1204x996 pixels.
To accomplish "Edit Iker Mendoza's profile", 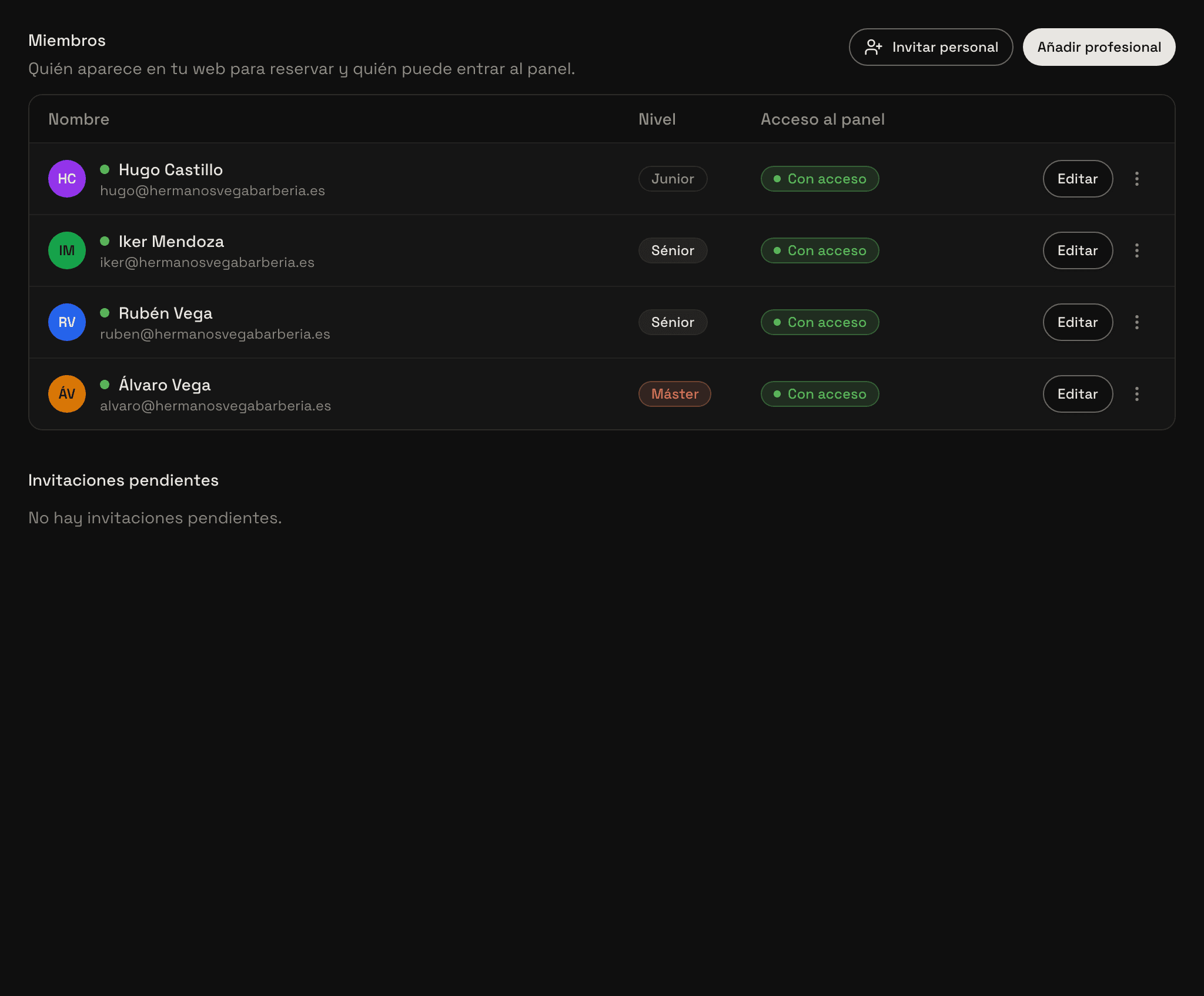I will tap(1078, 250).
